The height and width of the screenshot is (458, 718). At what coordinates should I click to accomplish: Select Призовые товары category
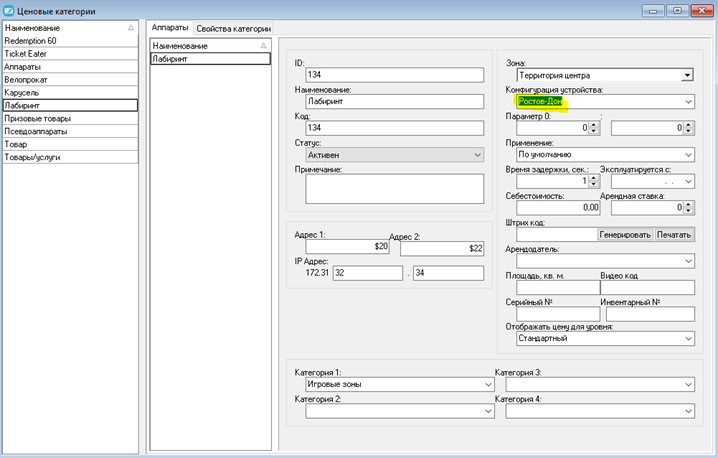pyautogui.click(x=71, y=118)
